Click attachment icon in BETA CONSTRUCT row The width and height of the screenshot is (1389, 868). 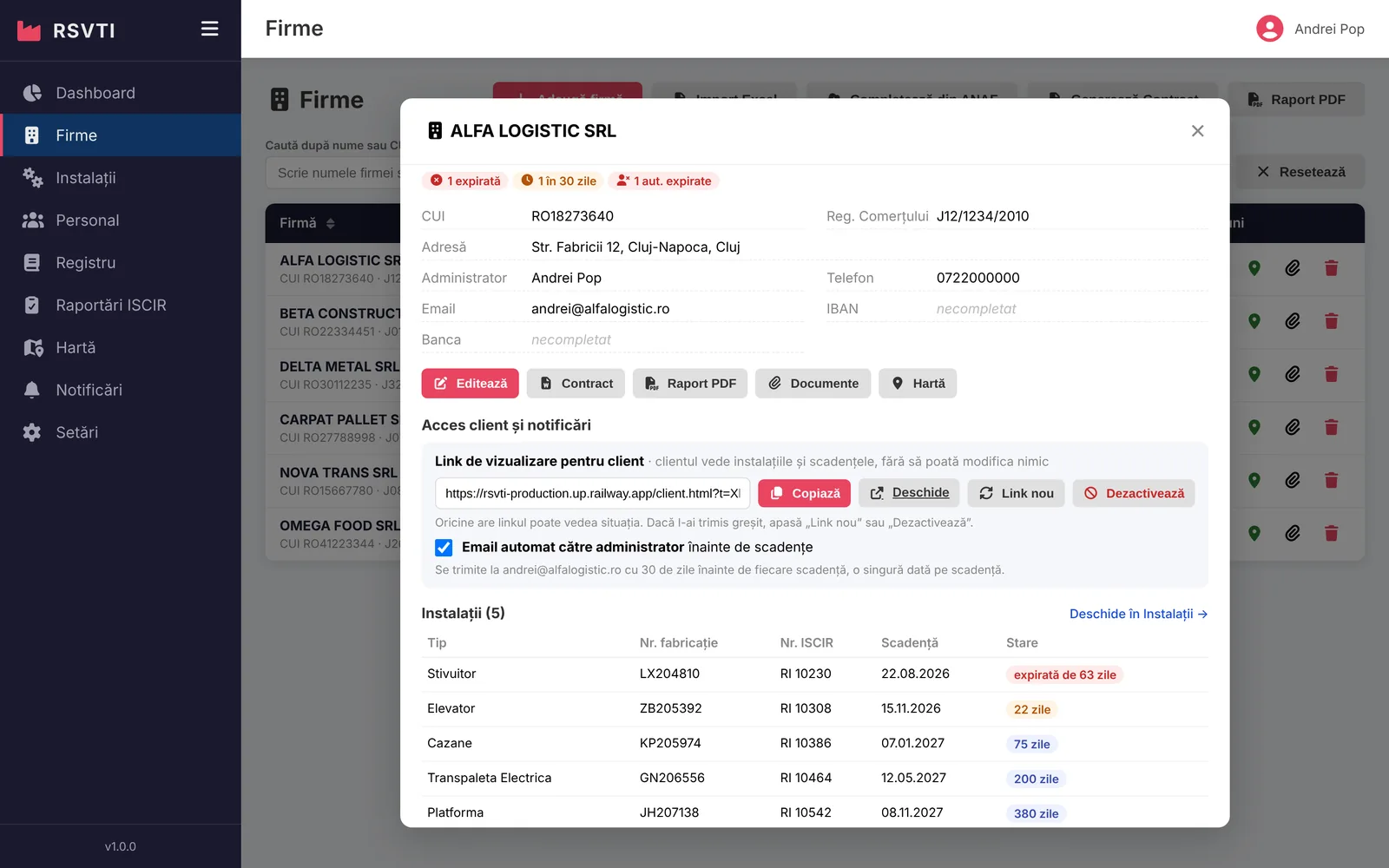pyautogui.click(x=1293, y=321)
